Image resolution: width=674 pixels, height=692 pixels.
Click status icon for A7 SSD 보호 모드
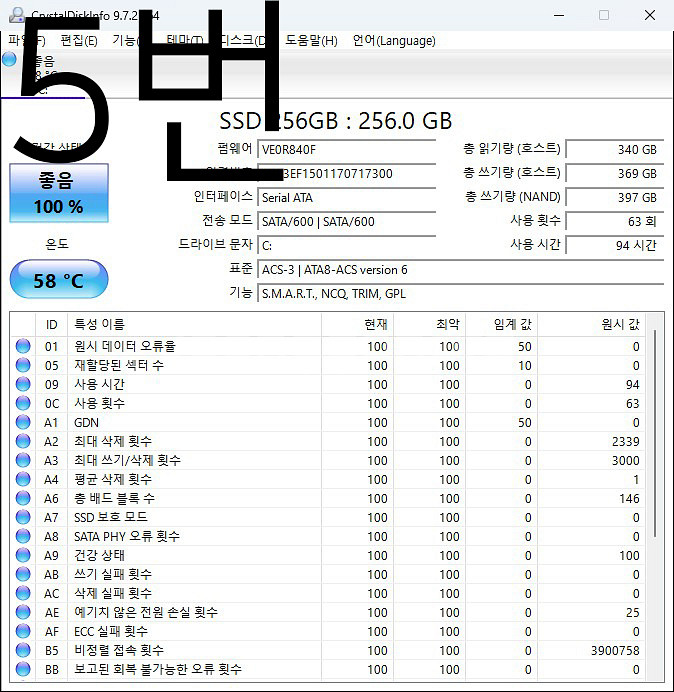[23, 517]
